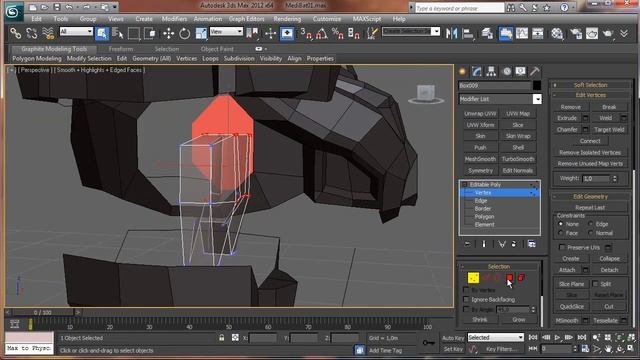
Task: Click the Pin Stack icon
Action: (x=467, y=244)
